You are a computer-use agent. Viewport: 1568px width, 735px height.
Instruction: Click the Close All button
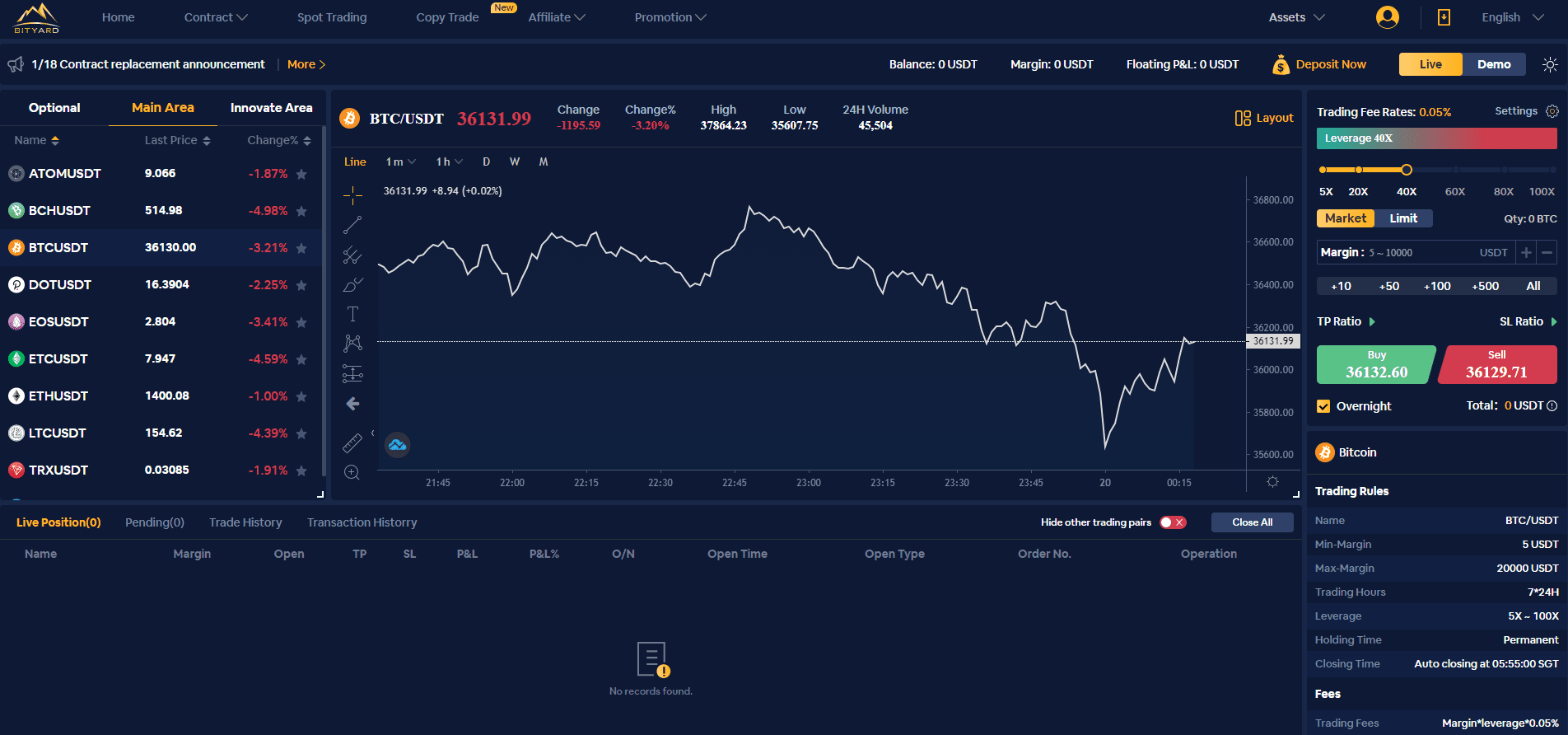tap(1252, 522)
